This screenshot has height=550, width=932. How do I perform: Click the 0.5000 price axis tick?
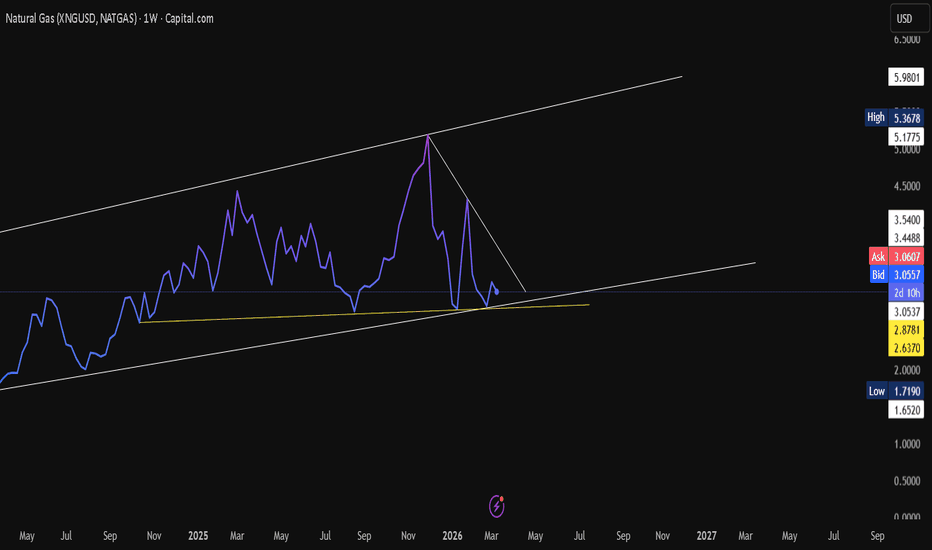[907, 480]
